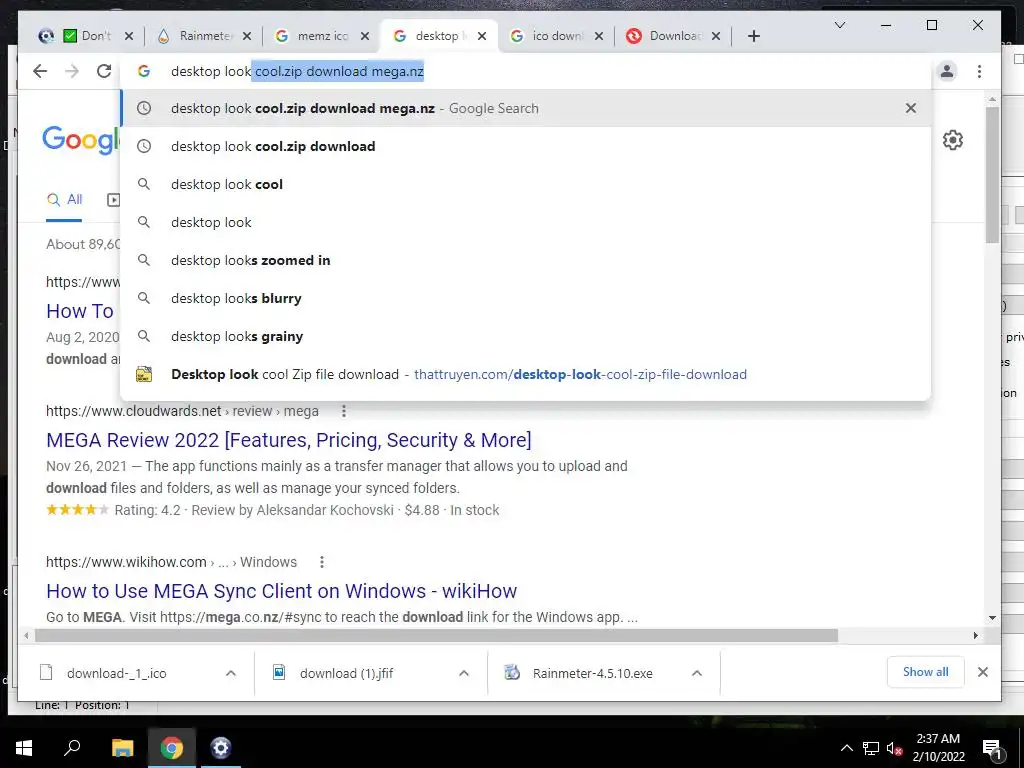
Task: Select suggestion desktop look cool.zip download
Action: (x=526, y=146)
